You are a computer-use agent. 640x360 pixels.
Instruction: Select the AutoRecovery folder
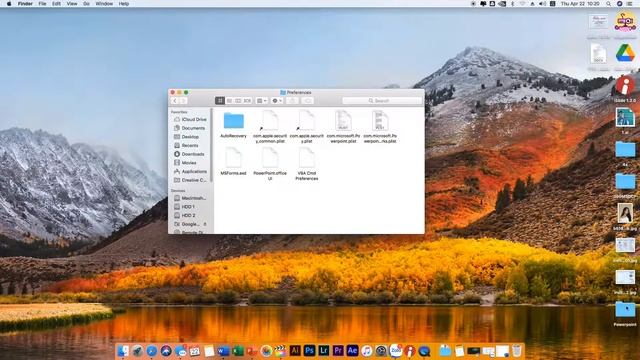click(233, 125)
